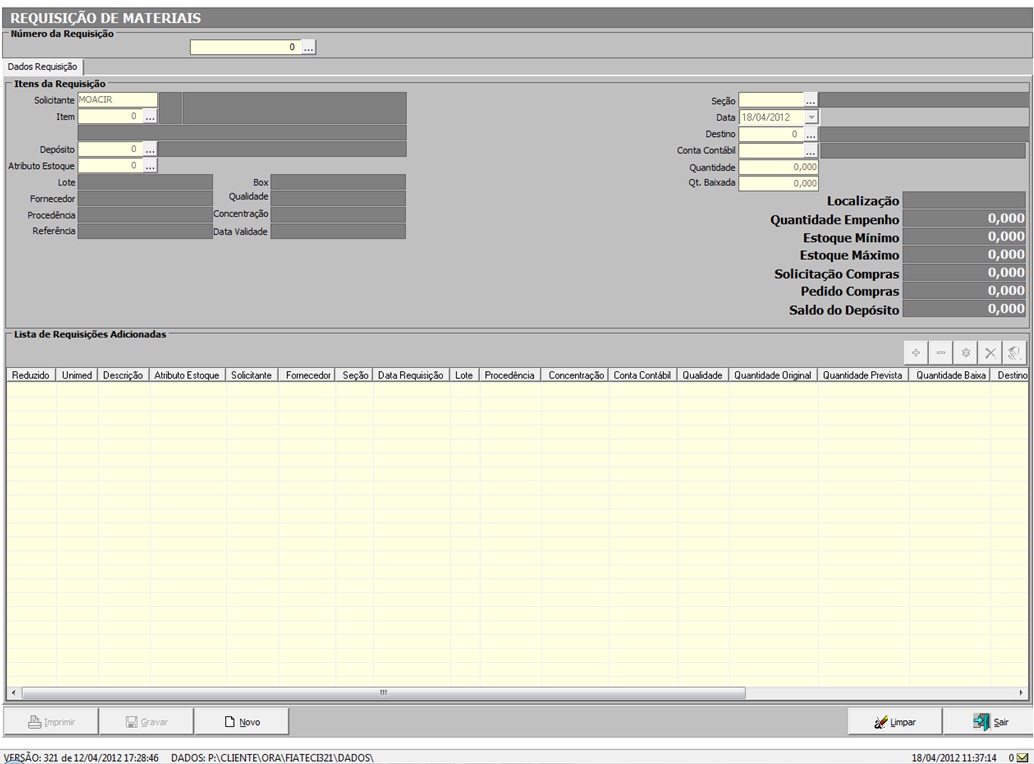Open lookup for Número da Requisição
The height and width of the screenshot is (764, 1034).
click(x=309, y=47)
